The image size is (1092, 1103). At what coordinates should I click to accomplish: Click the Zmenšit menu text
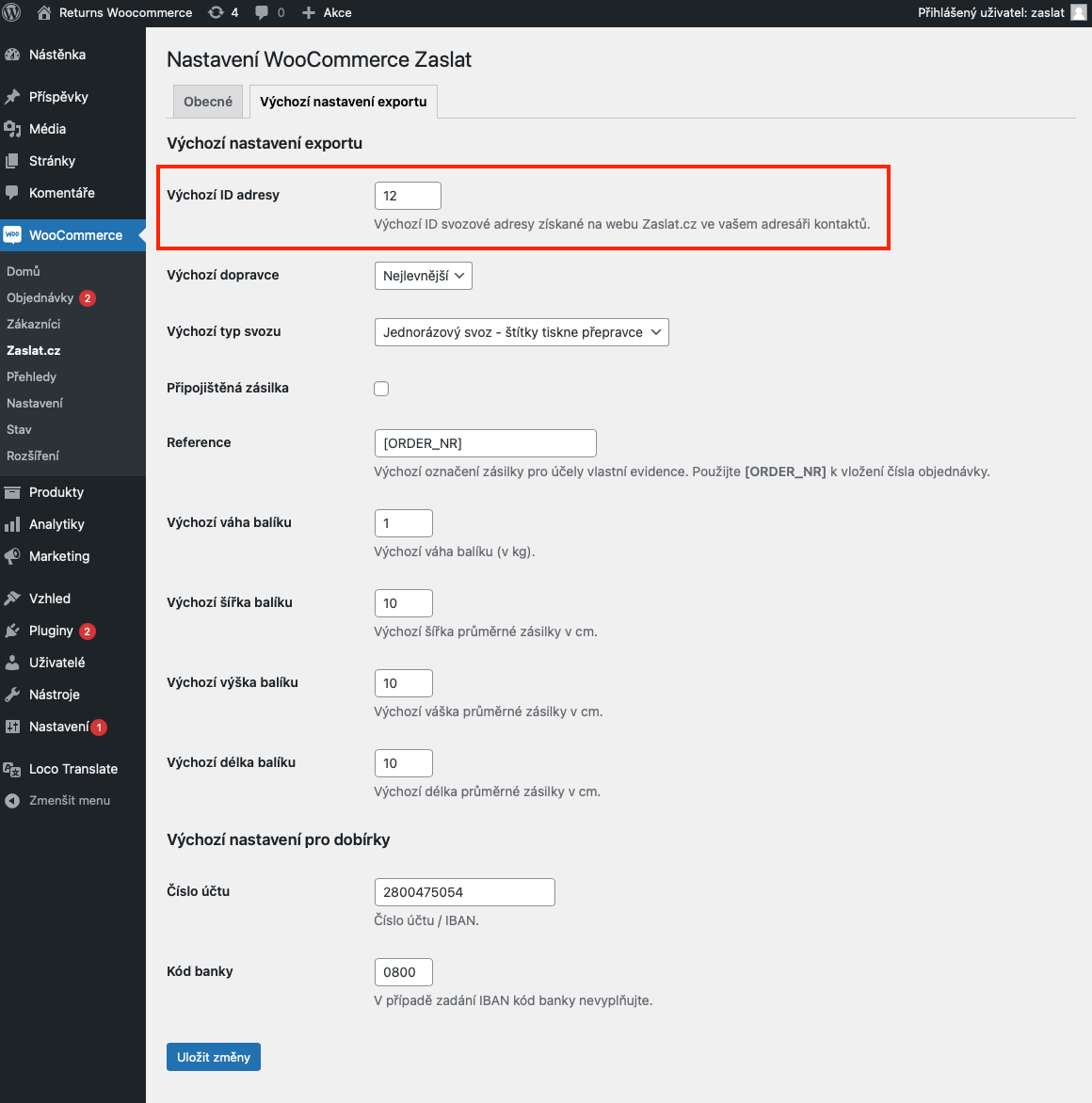click(70, 801)
